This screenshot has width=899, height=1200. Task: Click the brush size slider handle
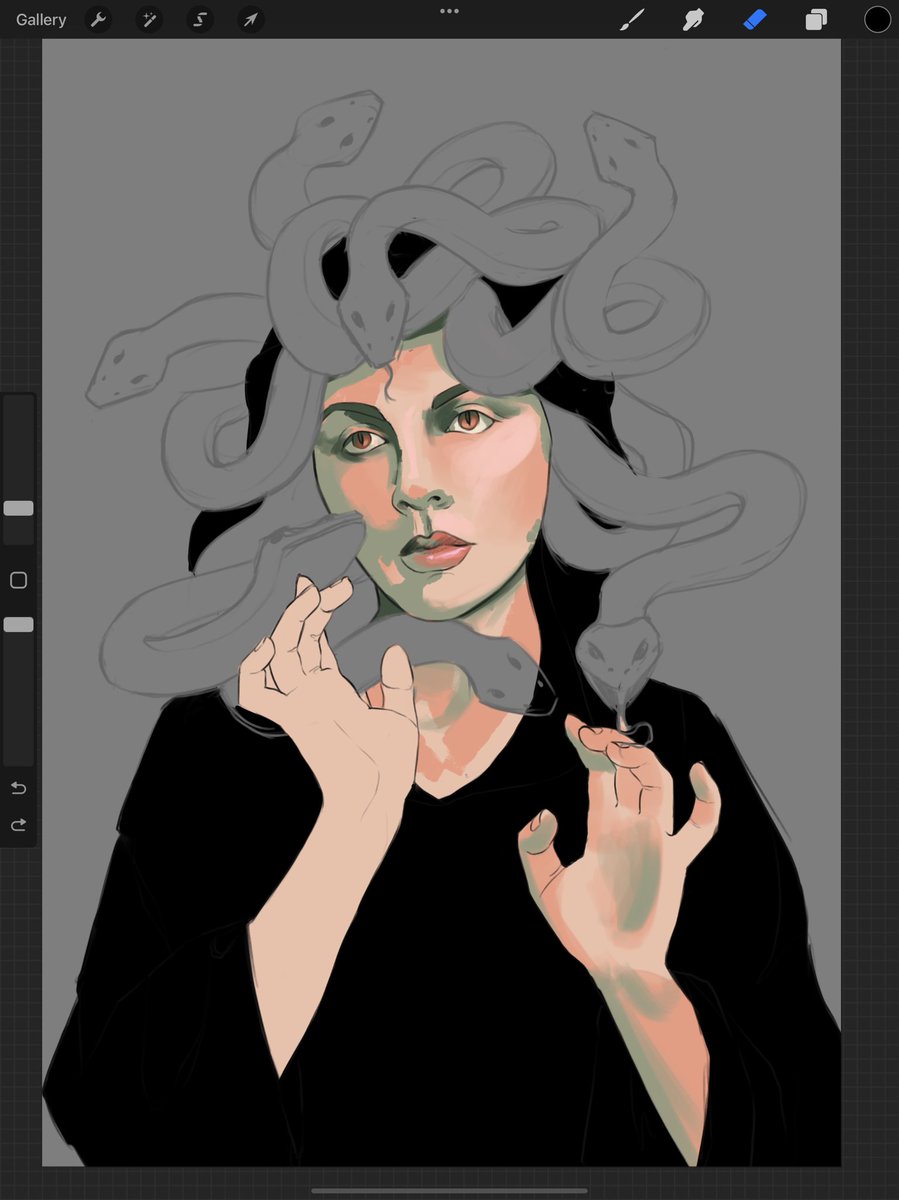[18, 508]
